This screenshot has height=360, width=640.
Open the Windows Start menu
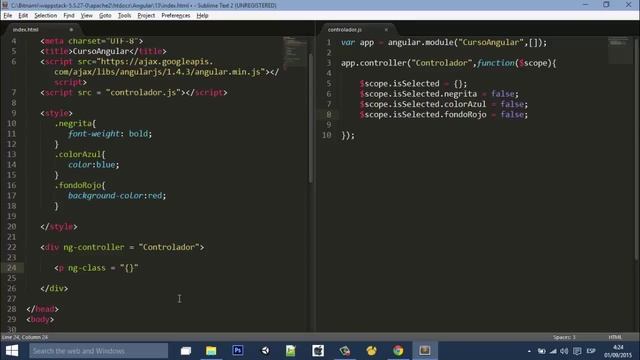point(12,351)
